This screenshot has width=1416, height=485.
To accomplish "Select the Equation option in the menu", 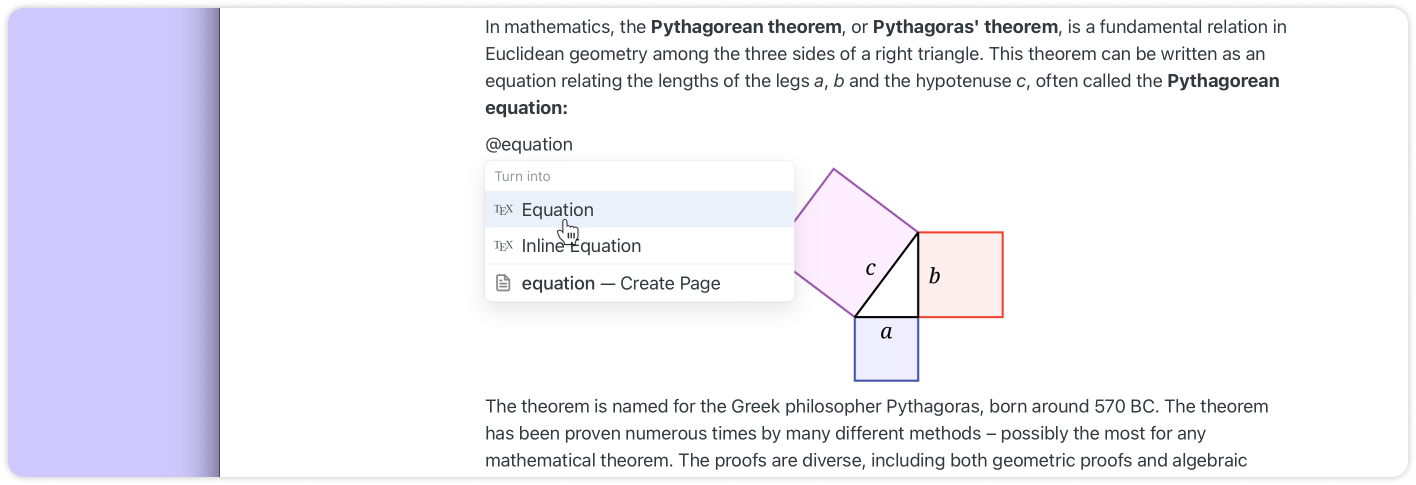I will point(557,210).
